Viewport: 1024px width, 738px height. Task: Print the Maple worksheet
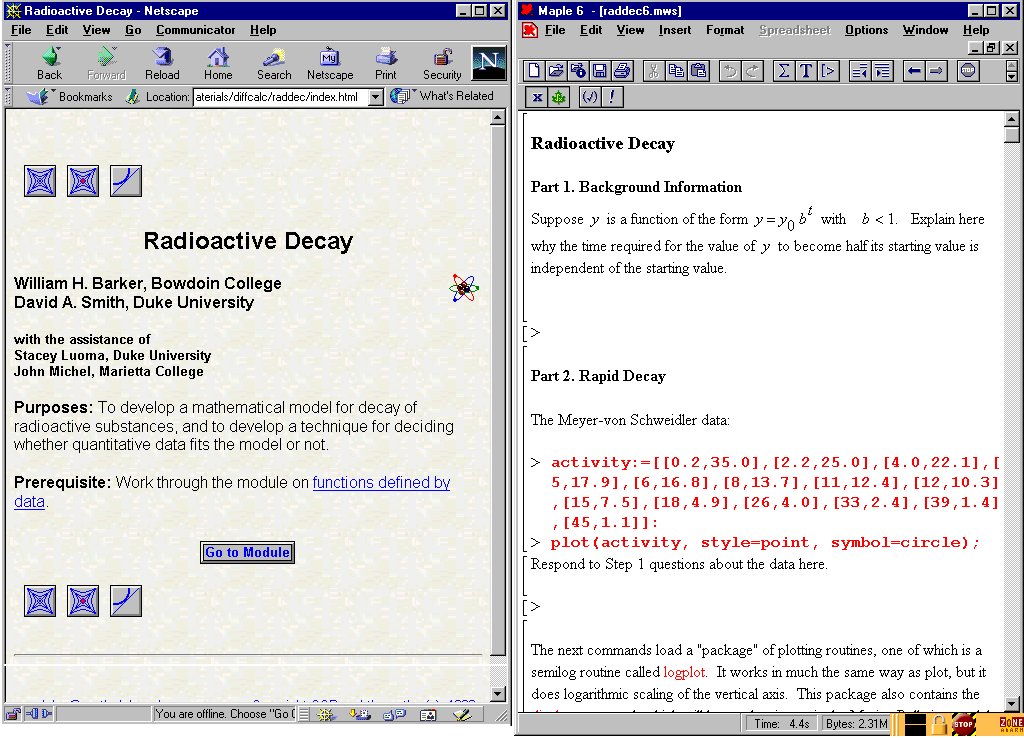click(622, 71)
